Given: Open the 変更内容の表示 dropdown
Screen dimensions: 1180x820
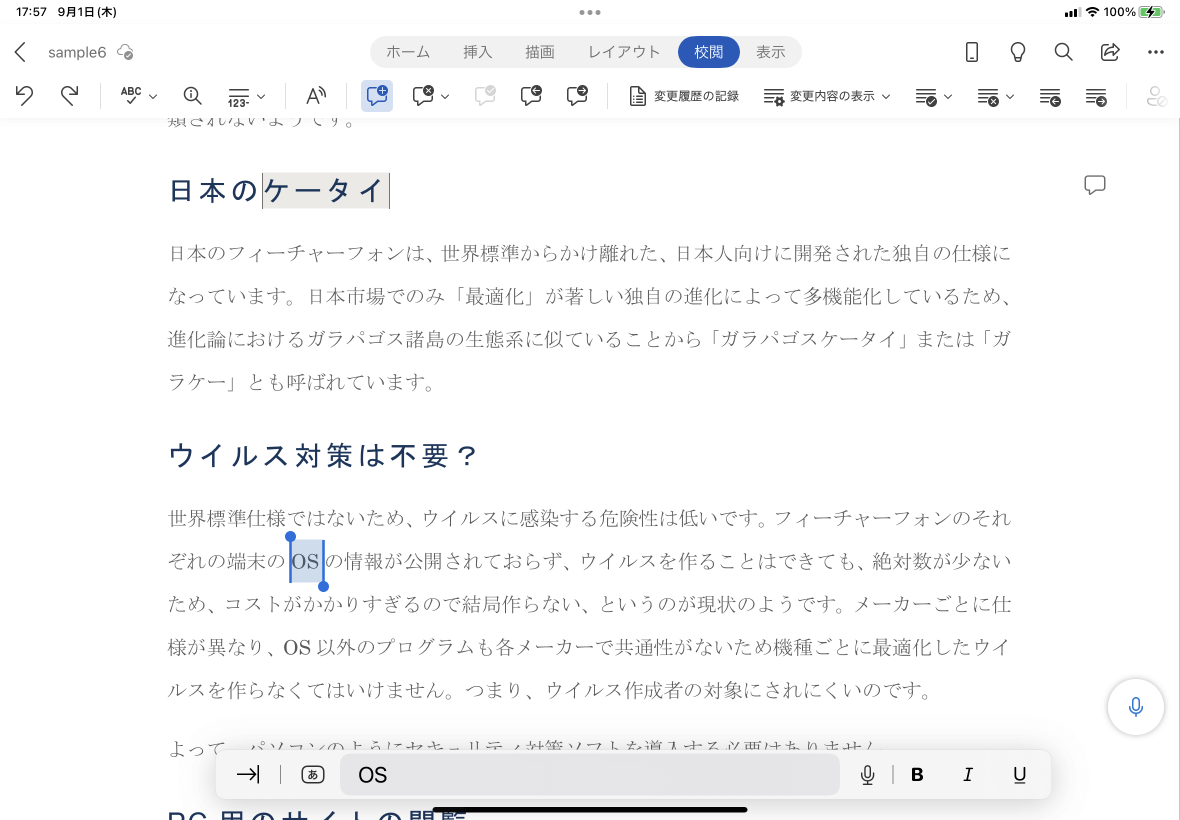Looking at the screenshot, I should (x=827, y=96).
